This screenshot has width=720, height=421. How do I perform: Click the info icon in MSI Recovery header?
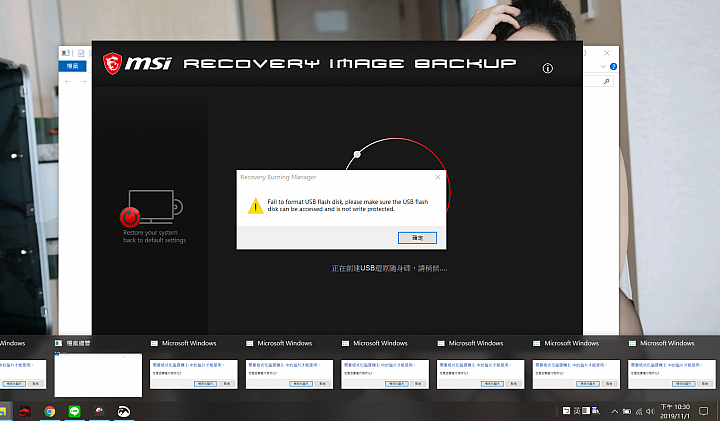pos(547,68)
